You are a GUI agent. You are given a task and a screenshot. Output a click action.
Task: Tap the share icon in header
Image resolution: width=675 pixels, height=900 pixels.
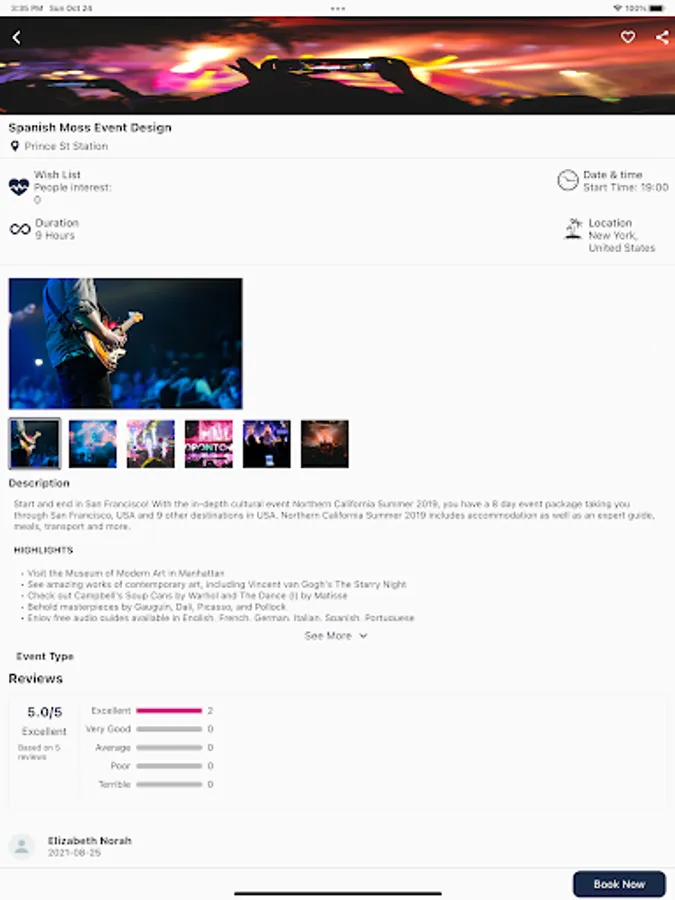pos(662,37)
